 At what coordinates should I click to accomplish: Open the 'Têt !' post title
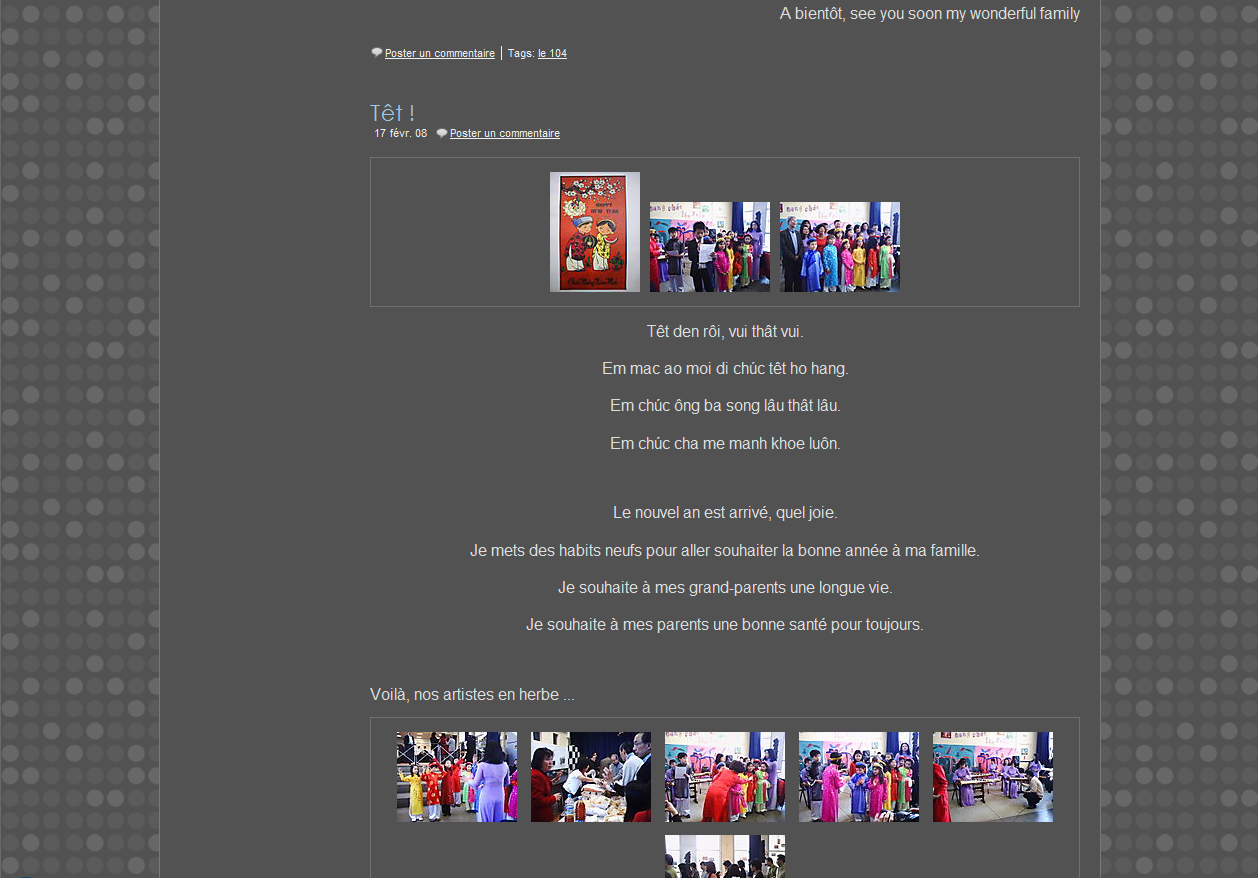(x=392, y=113)
